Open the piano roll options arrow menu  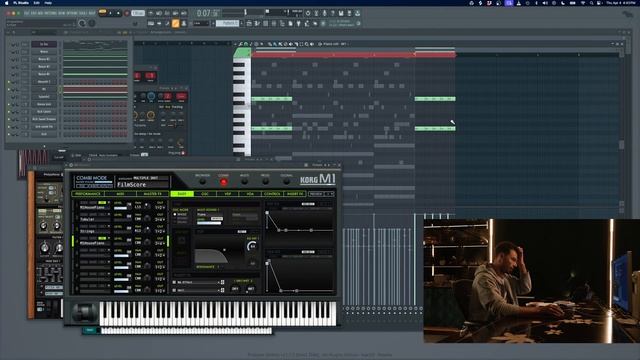click(x=236, y=44)
